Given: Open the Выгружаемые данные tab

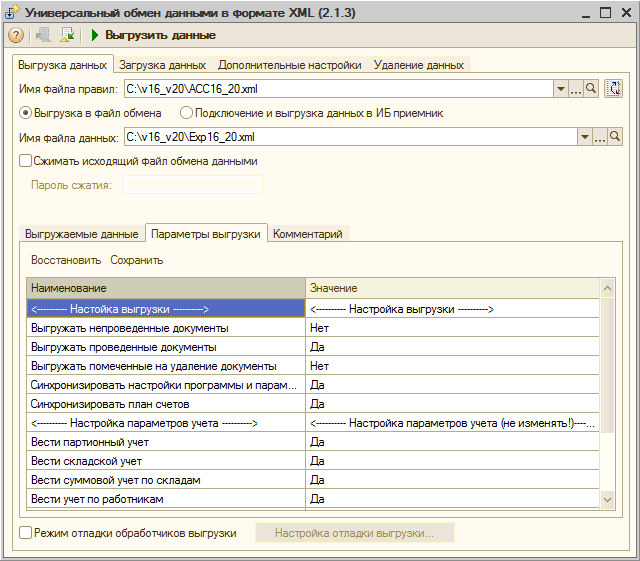Looking at the screenshot, I should tap(81, 234).
